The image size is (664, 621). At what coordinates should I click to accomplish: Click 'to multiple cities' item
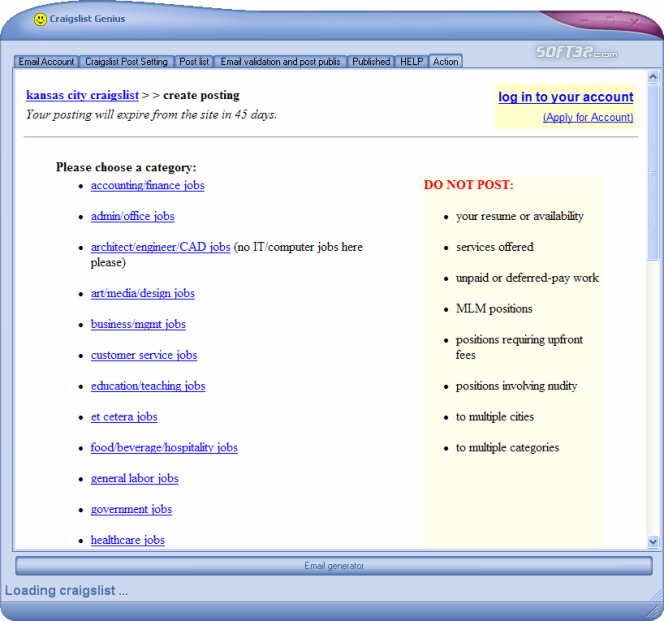pos(495,417)
